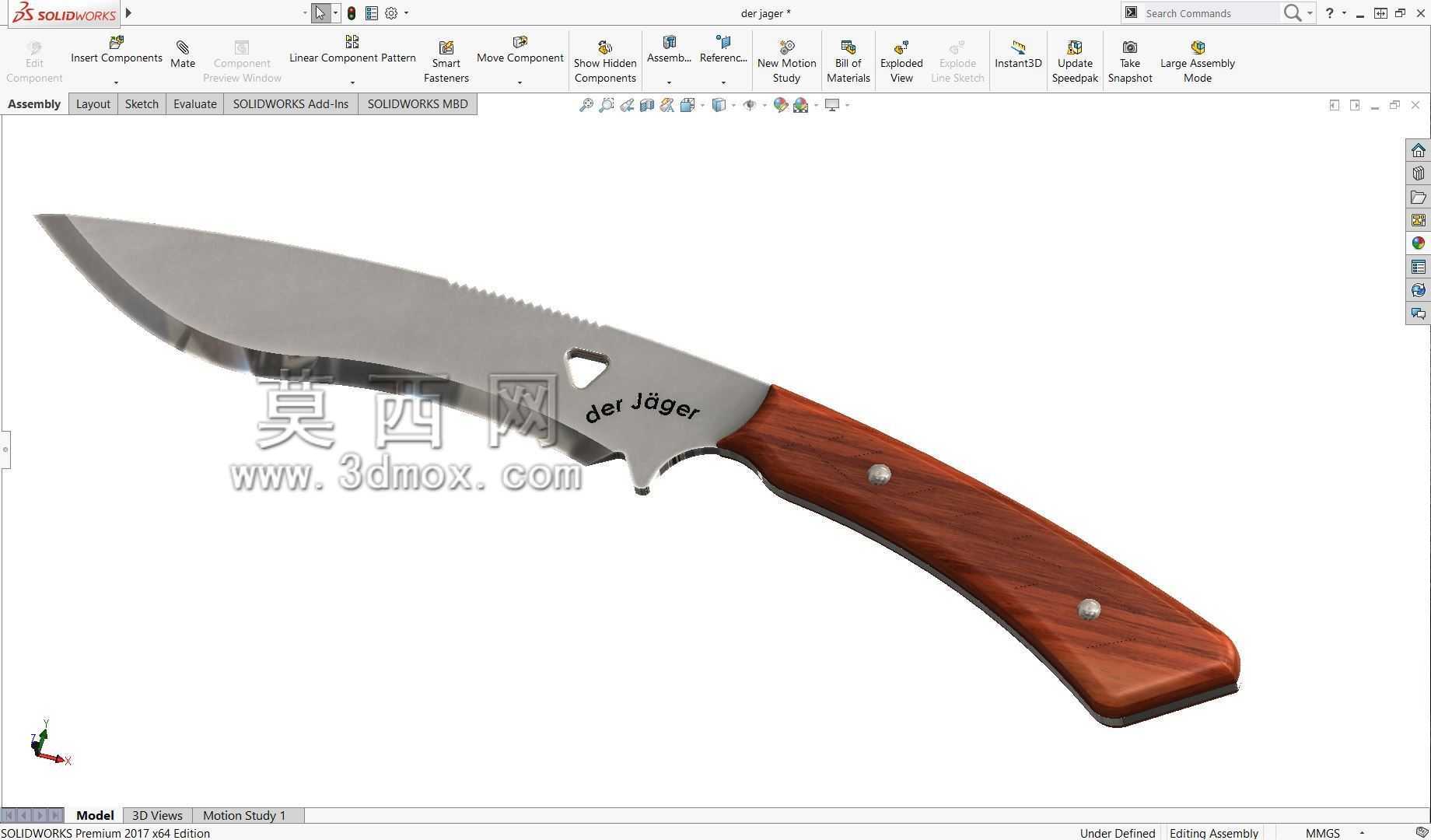Open Motion Study 1 tab
The width and height of the screenshot is (1431, 840).
pyautogui.click(x=244, y=815)
